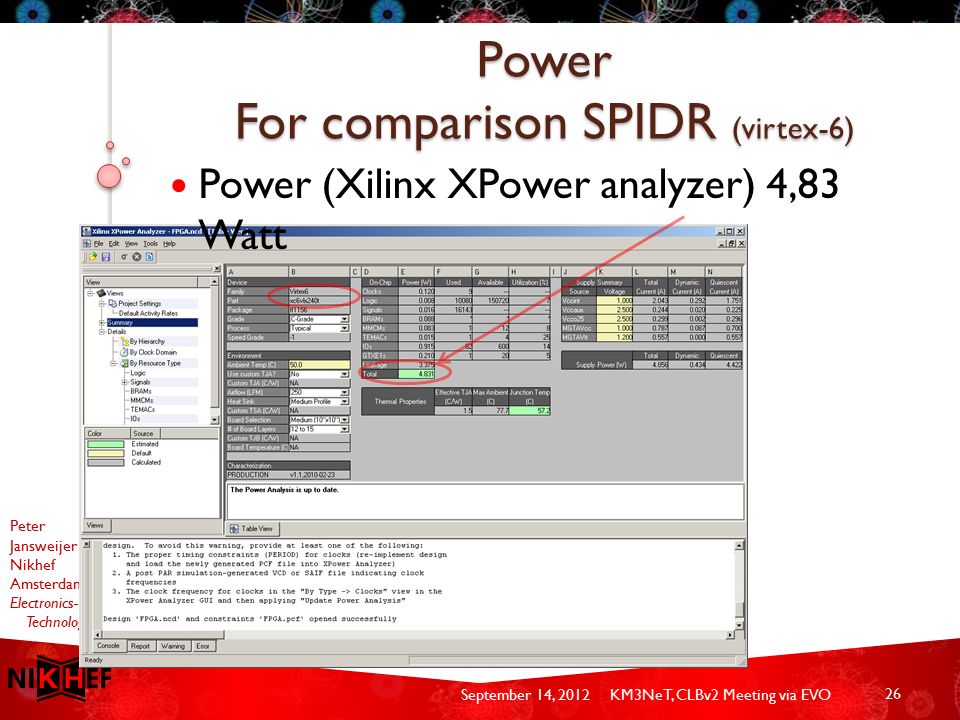Switch to the Report tab
The image size is (960, 720).
tap(140, 646)
